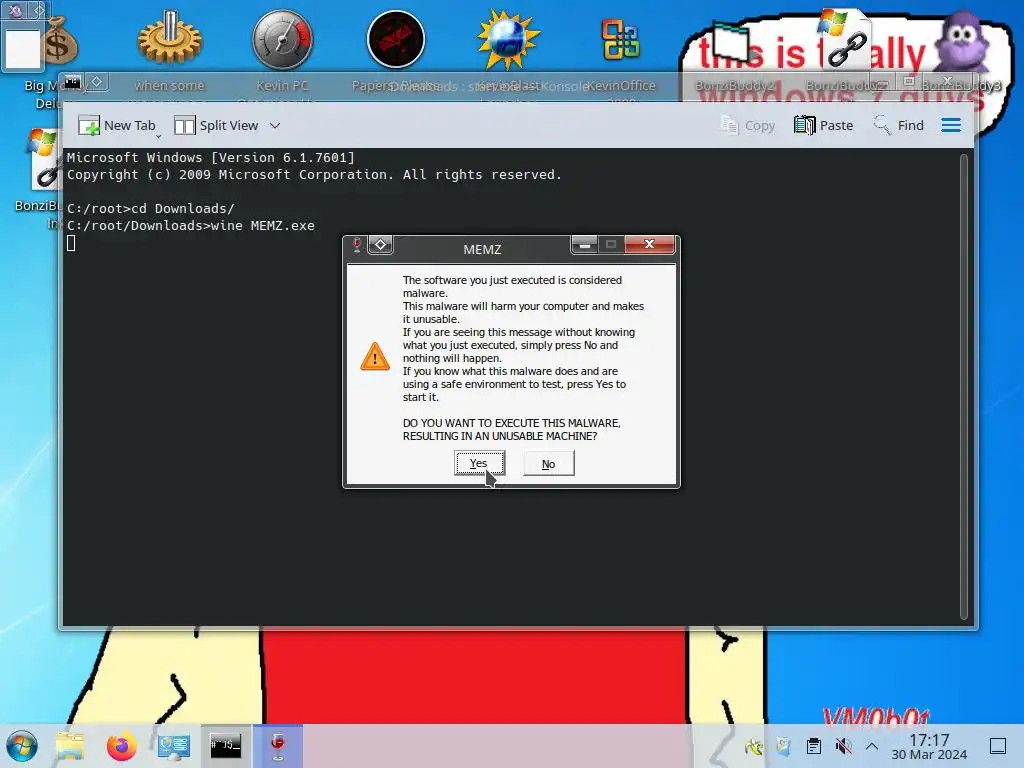Image resolution: width=1024 pixels, height=768 pixels.
Task: Click the Kevin PC gauge desktop icon
Action: tap(282, 40)
